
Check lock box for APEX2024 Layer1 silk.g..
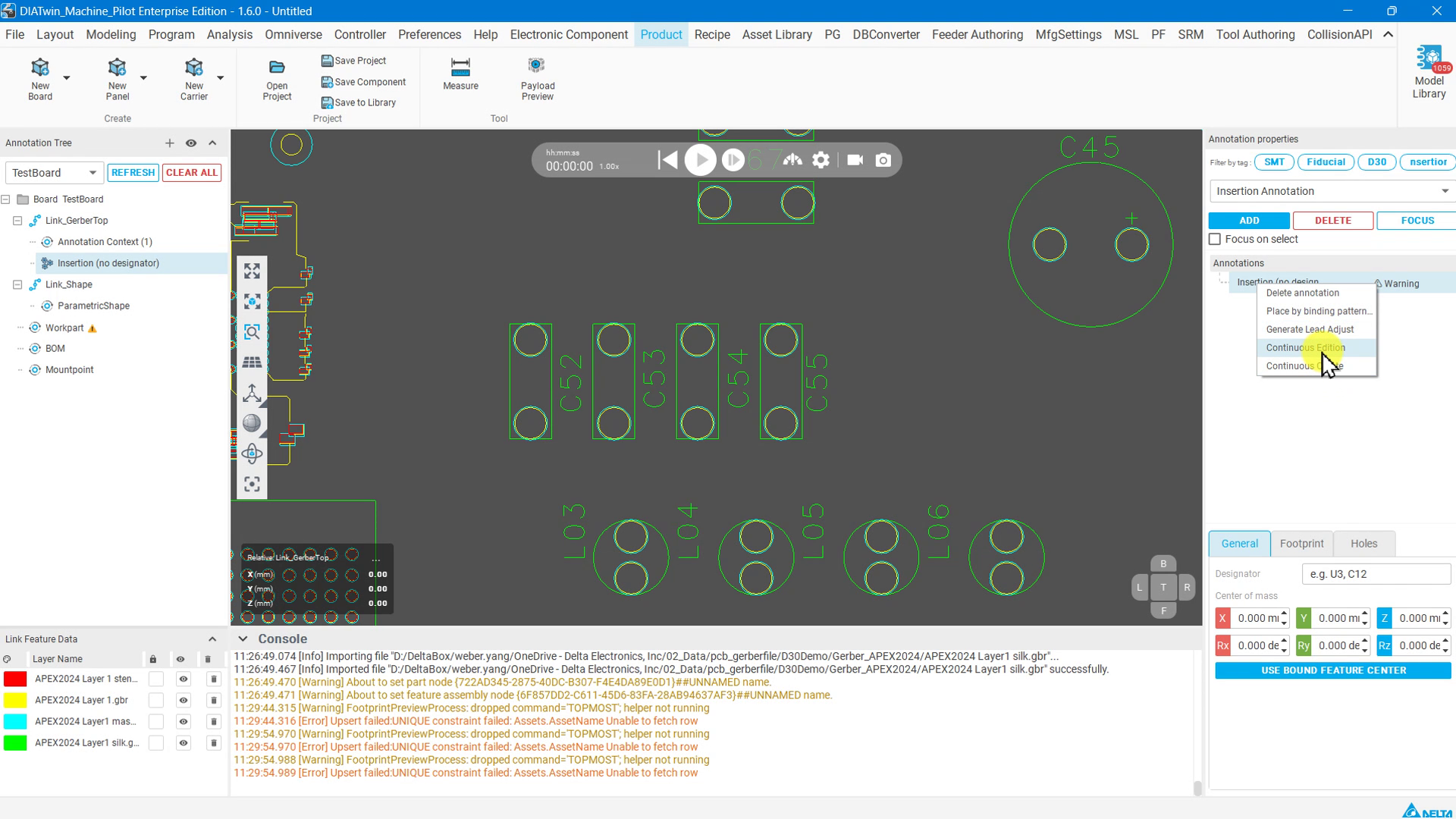pos(156,742)
